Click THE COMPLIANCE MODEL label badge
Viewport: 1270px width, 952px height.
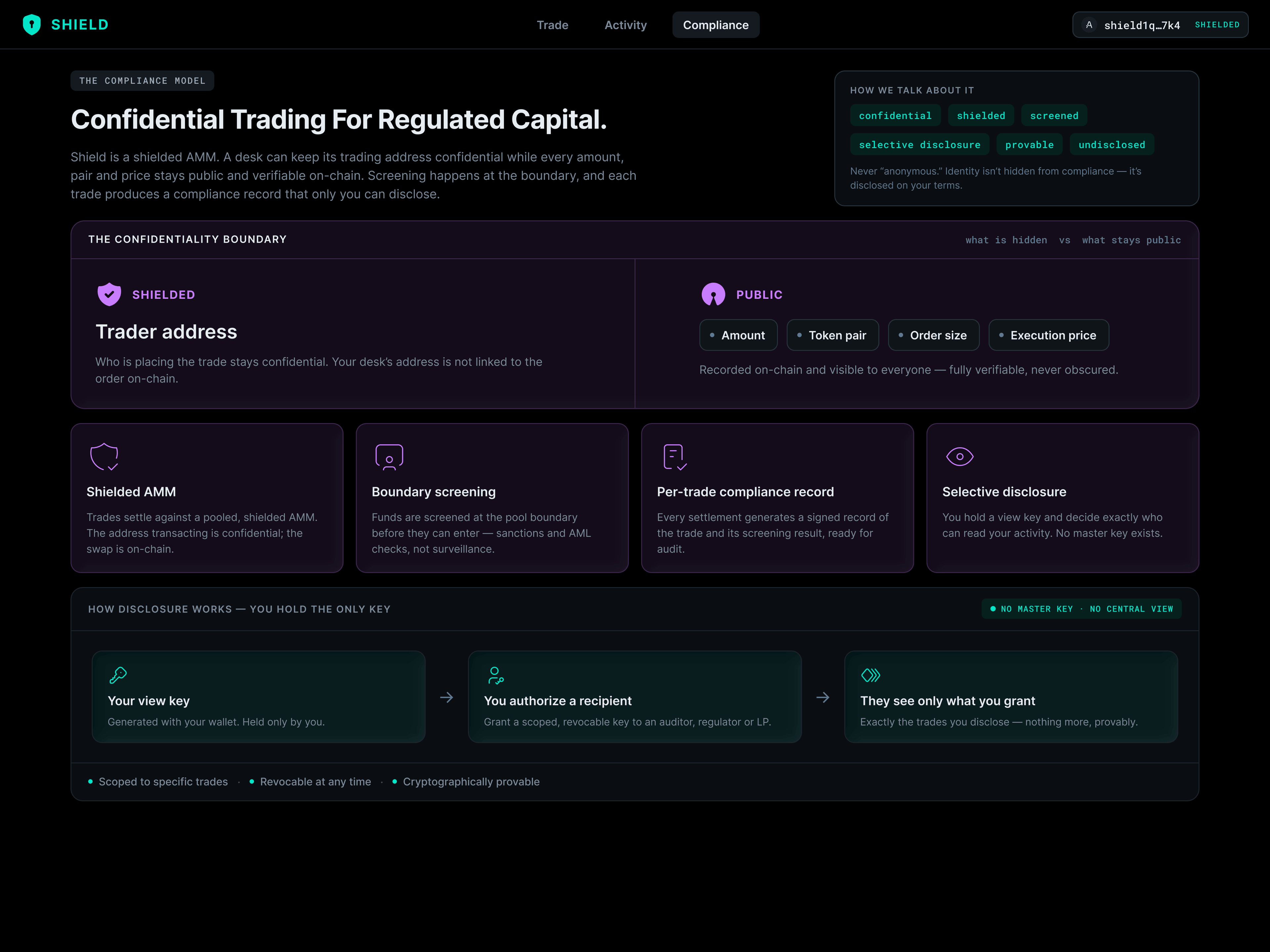coord(142,81)
